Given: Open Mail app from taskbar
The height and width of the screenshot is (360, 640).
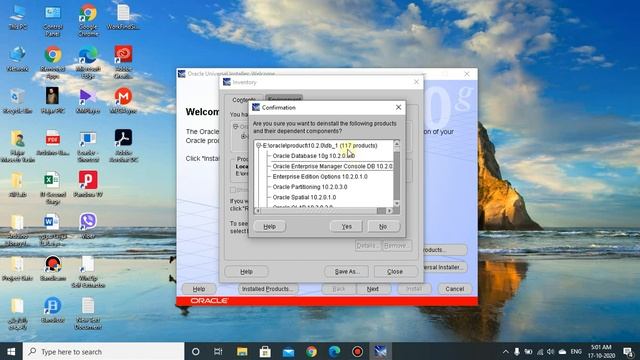Looking at the screenshot, I should click(x=289, y=351).
